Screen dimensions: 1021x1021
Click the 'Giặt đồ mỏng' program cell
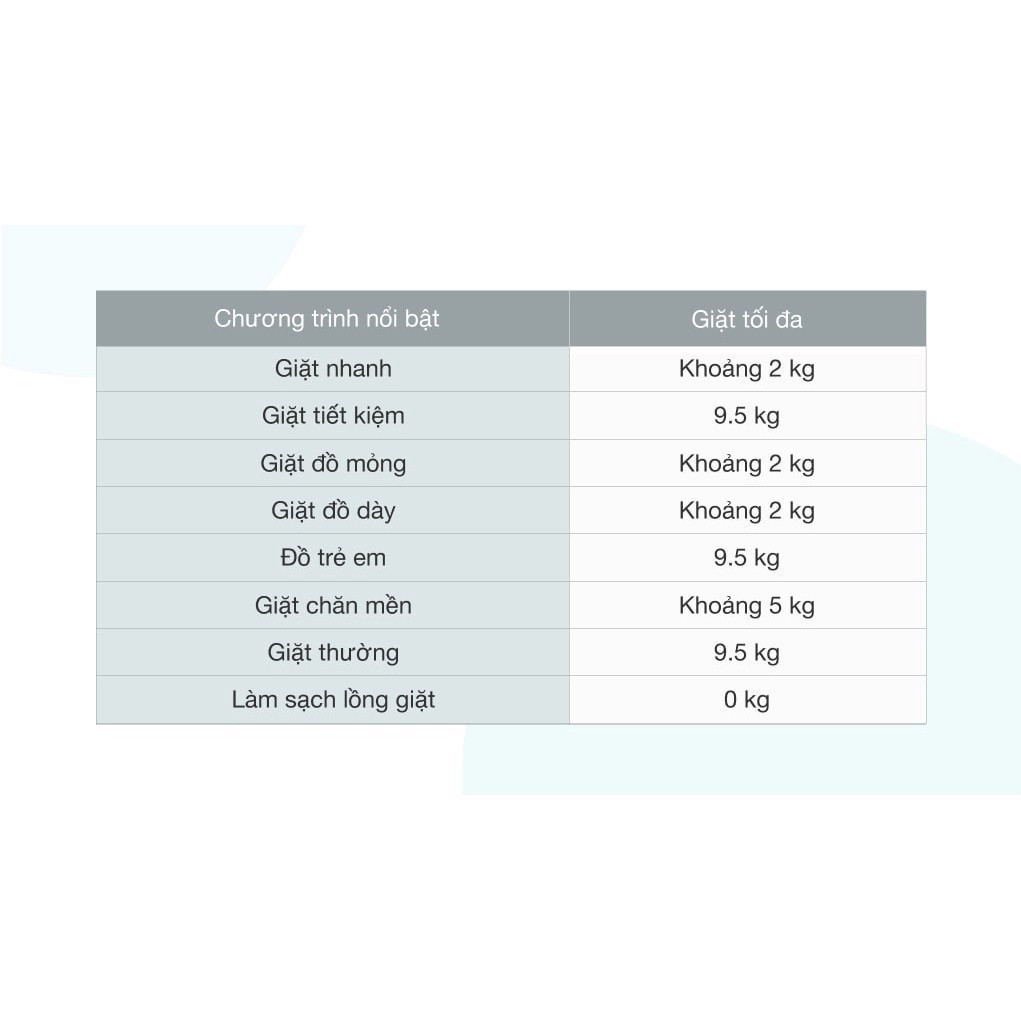click(x=333, y=463)
